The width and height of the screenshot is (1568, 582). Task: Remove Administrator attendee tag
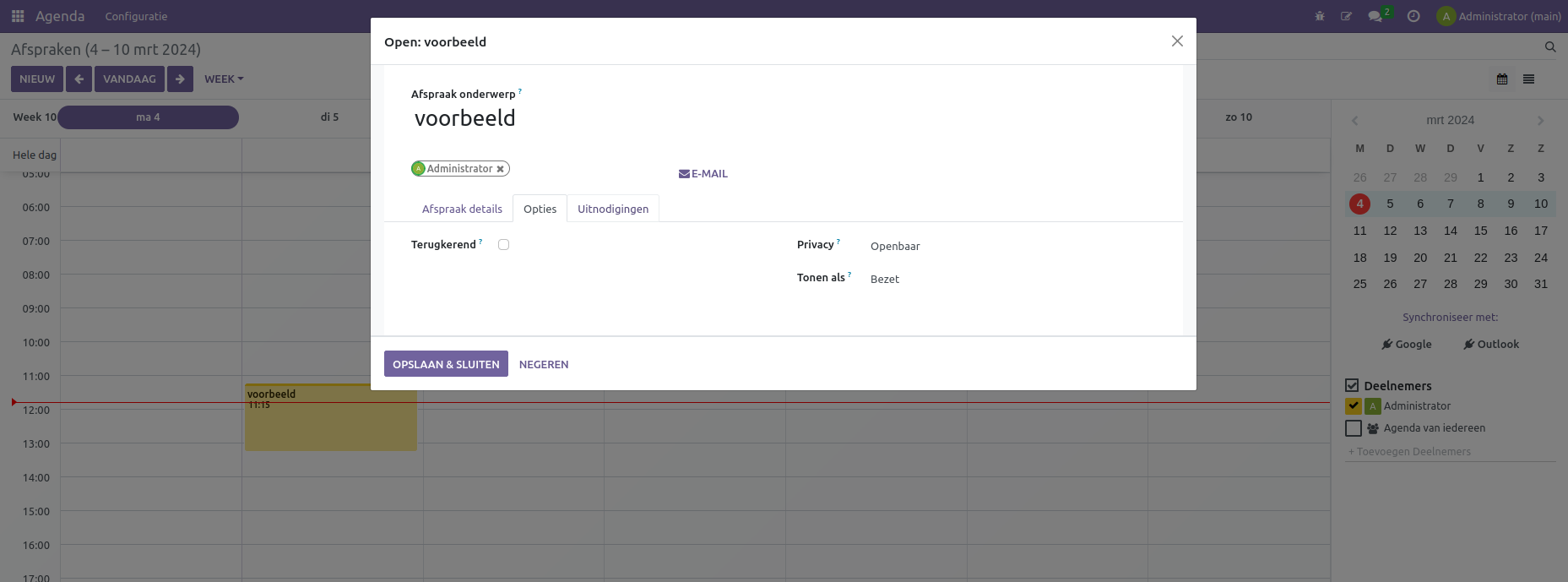(x=500, y=169)
